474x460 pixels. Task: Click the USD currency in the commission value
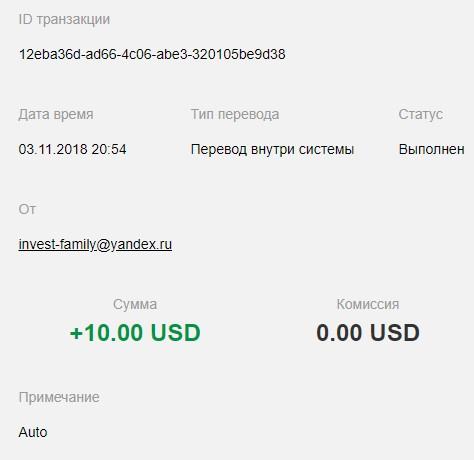pos(395,332)
